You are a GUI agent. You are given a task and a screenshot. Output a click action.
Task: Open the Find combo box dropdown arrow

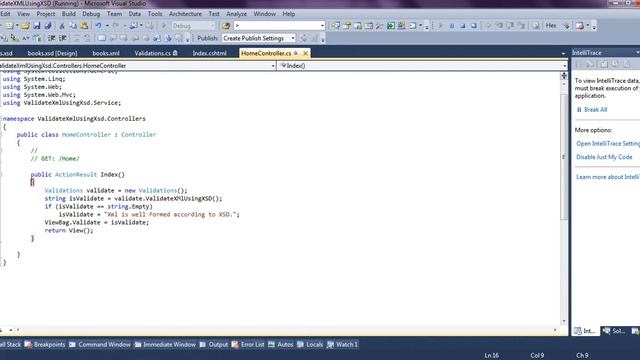322,26
